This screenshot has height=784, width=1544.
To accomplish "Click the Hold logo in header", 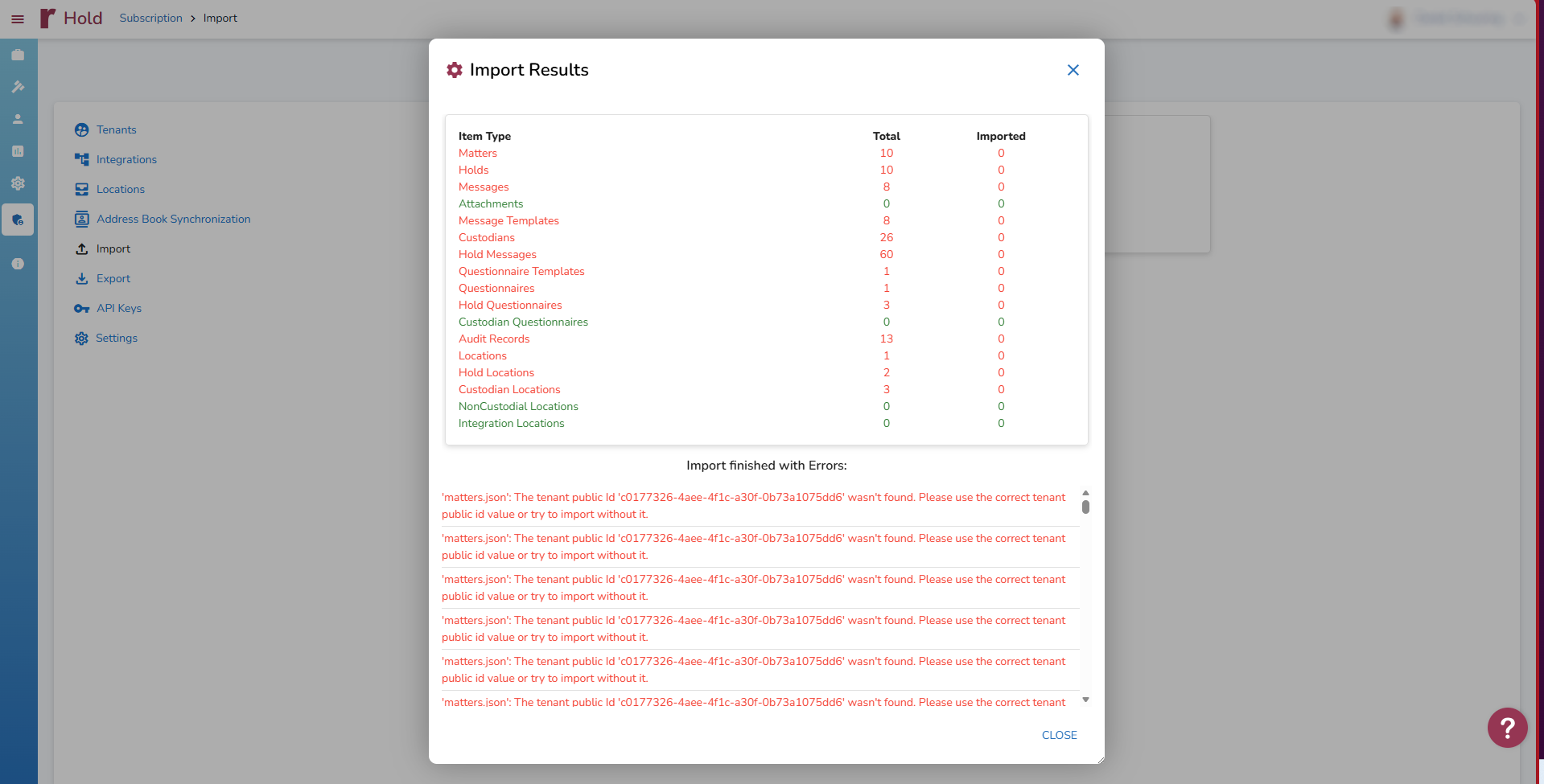I will tap(72, 18).
